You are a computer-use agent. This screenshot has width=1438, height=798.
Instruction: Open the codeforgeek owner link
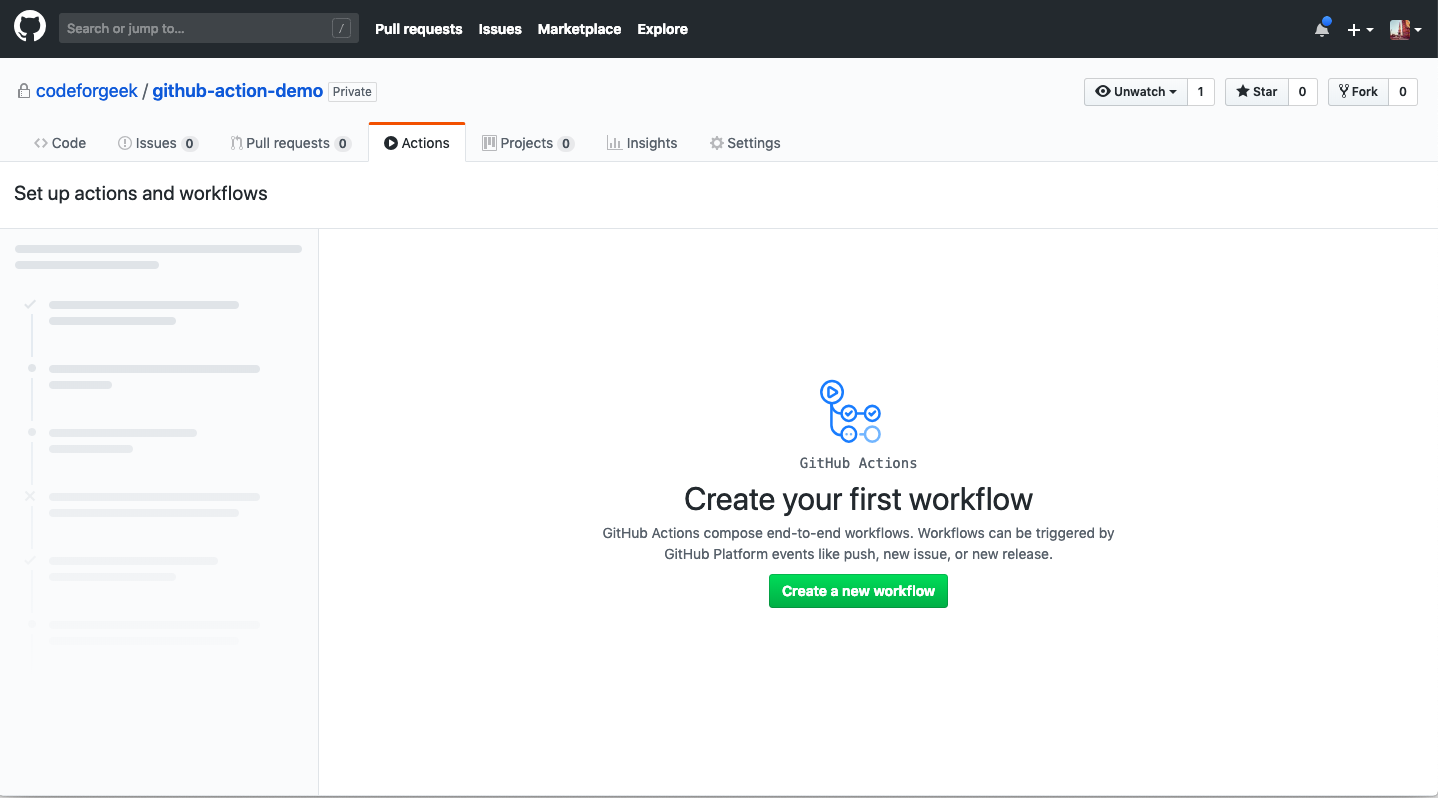(87, 91)
